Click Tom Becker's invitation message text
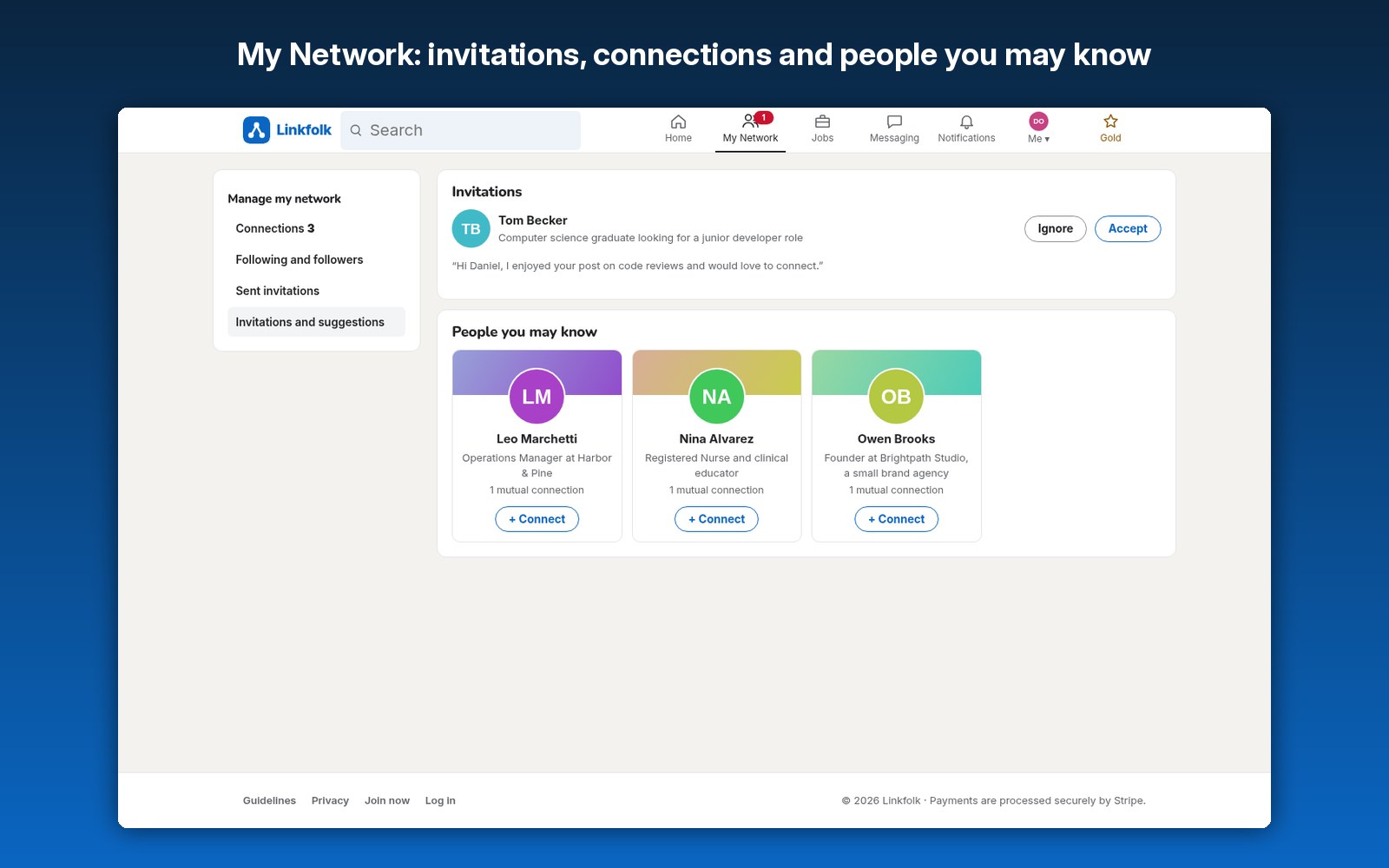1389x868 pixels. [637, 266]
